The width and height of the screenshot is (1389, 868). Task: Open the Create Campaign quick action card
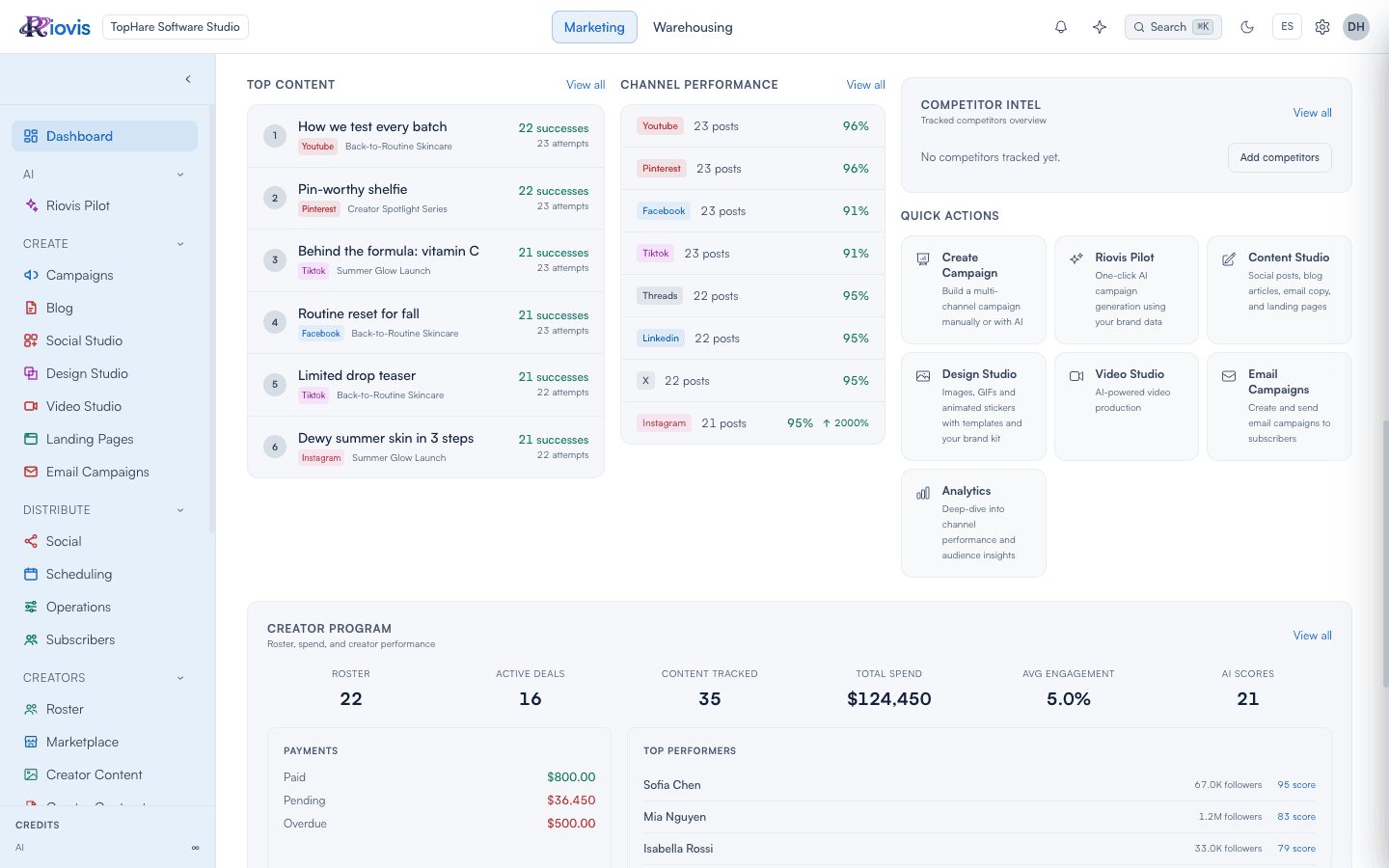tap(973, 289)
